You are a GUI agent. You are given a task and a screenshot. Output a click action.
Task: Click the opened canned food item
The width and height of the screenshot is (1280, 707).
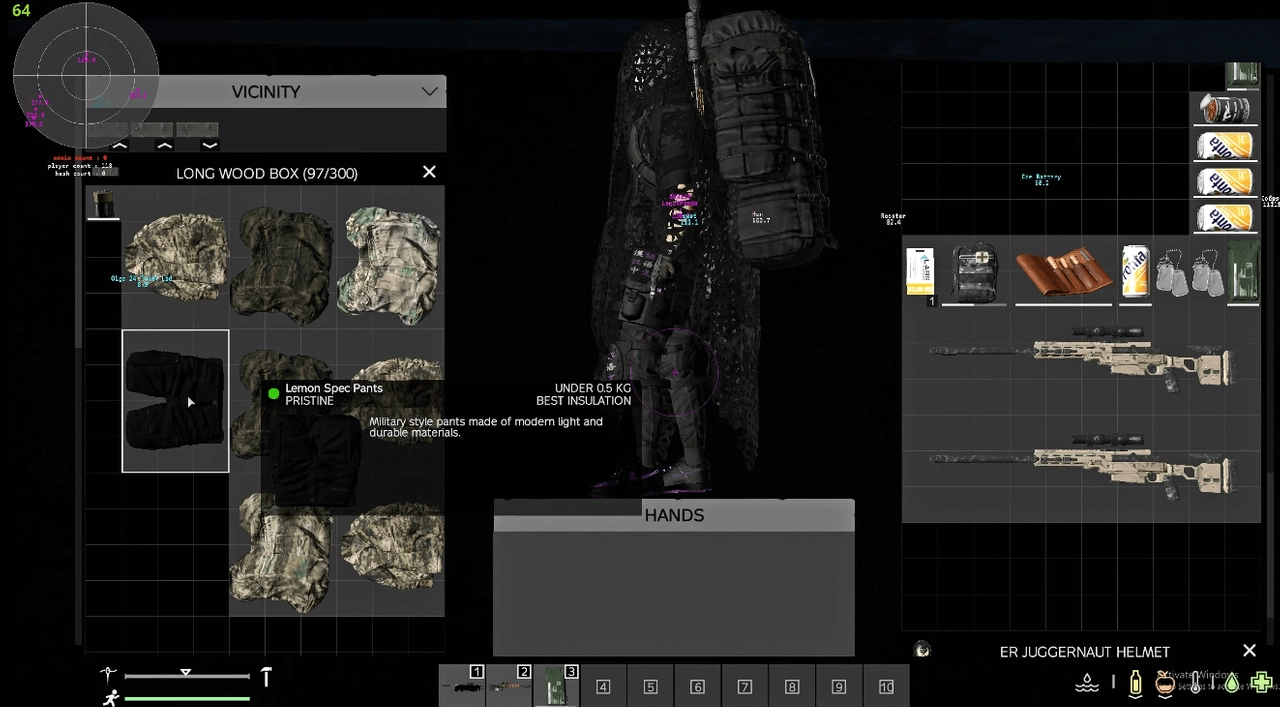click(x=1225, y=109)
